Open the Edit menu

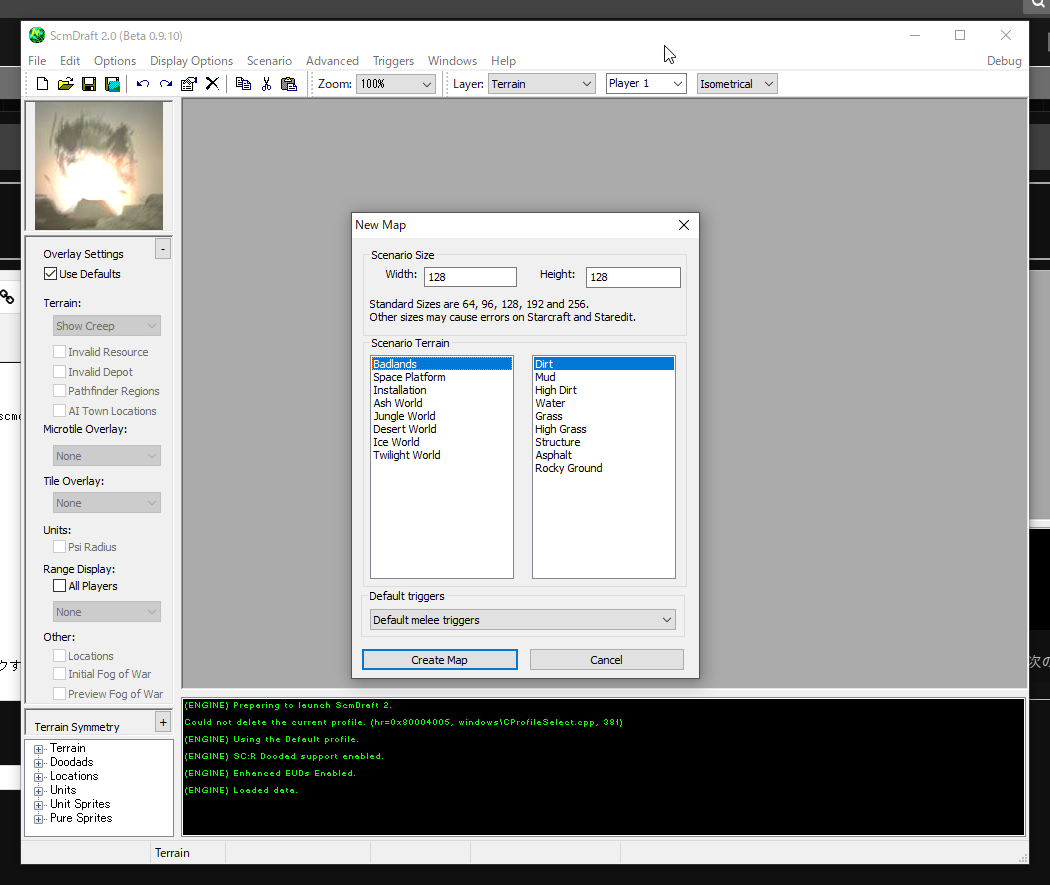click(70, 61)
